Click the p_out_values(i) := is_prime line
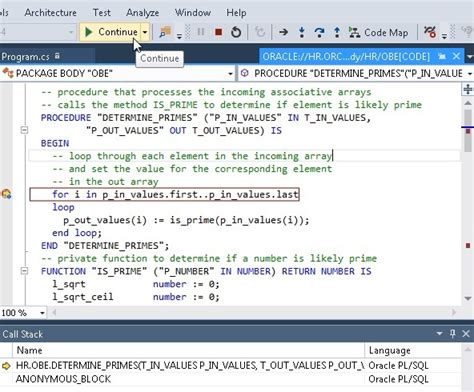 tap(186, 220)
